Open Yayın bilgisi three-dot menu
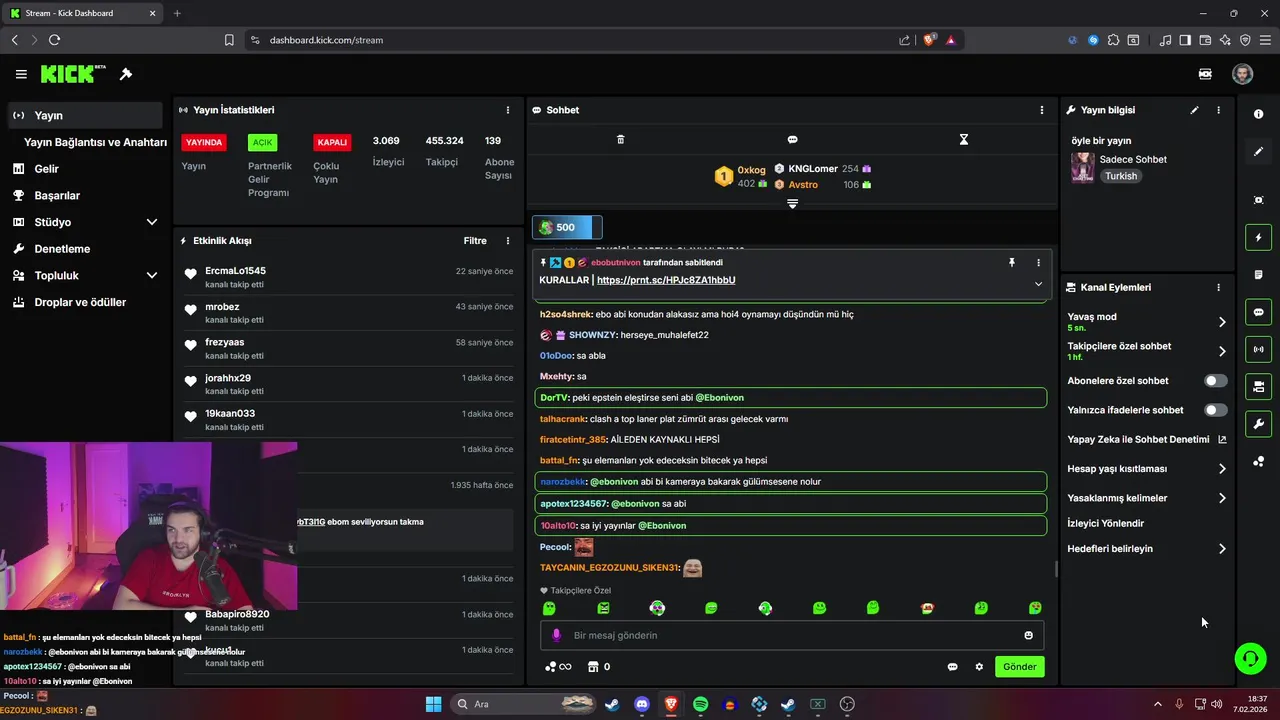 (1218, 110)
